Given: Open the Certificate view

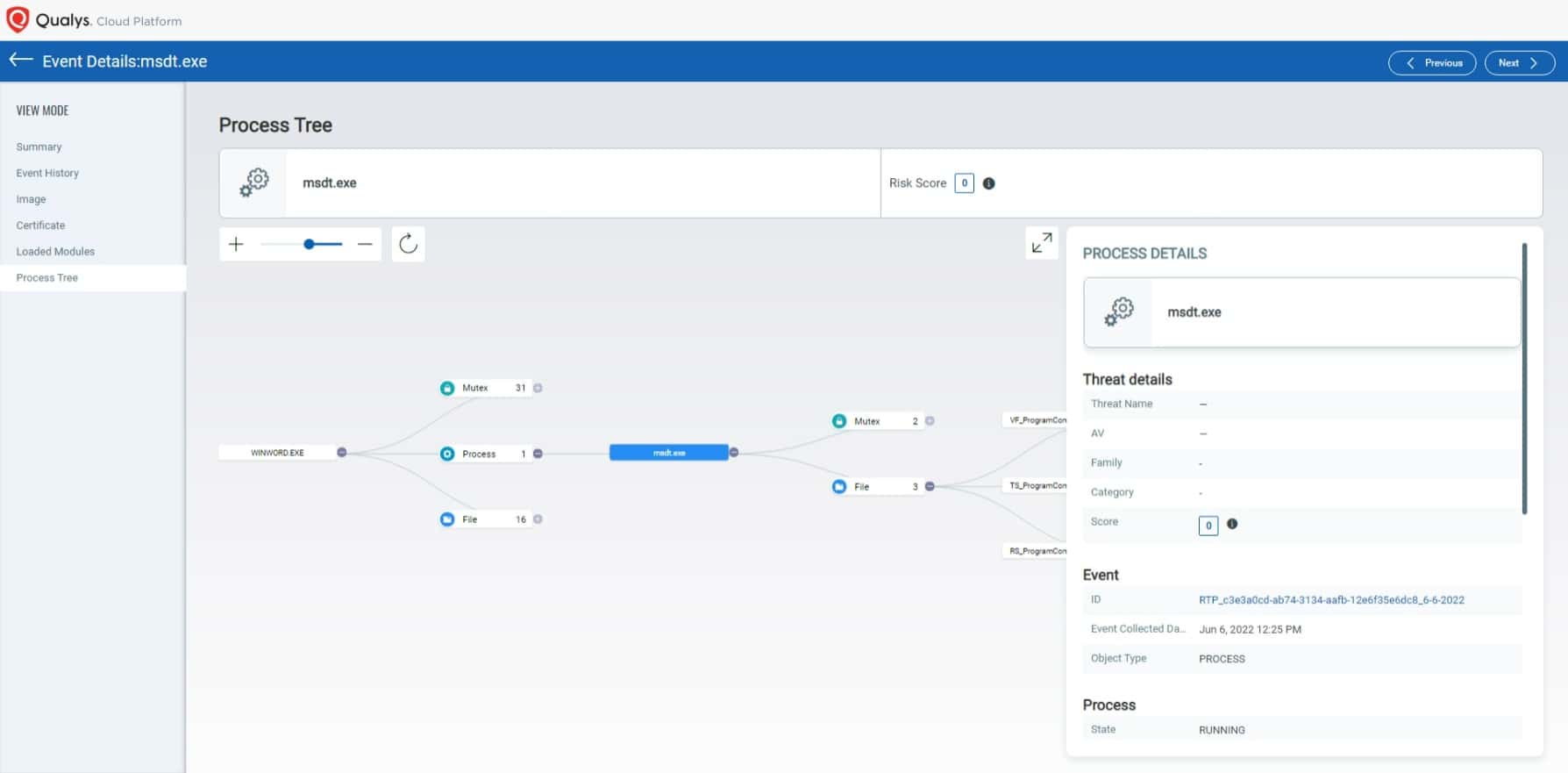Looking at the screenshot, I should click(x=40, y=225).
